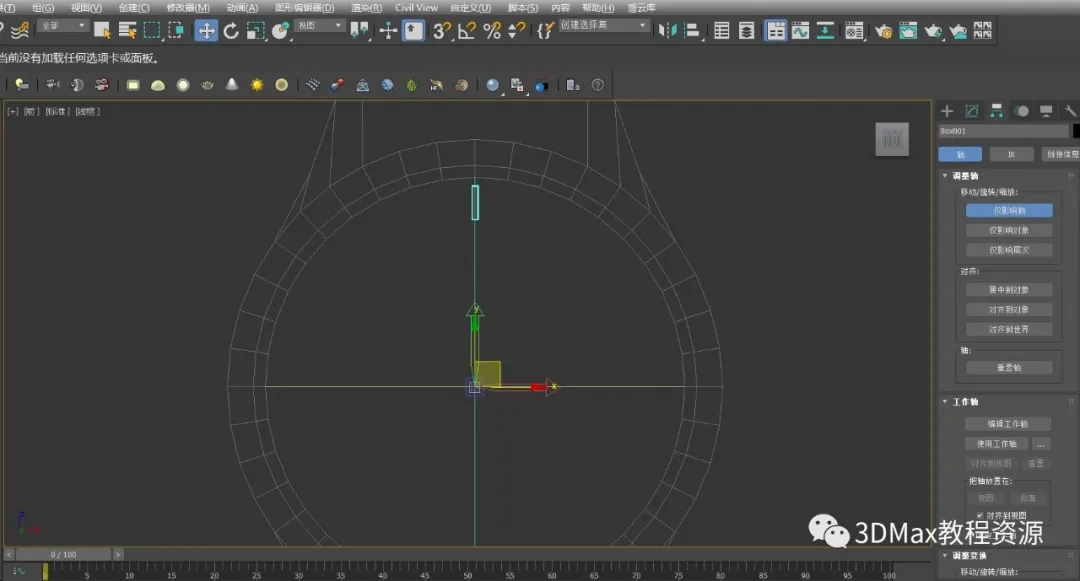Toggle the 仅影响轴 button
The height and width of the screenshot is (581, 1080).
tap(1009, 211)
